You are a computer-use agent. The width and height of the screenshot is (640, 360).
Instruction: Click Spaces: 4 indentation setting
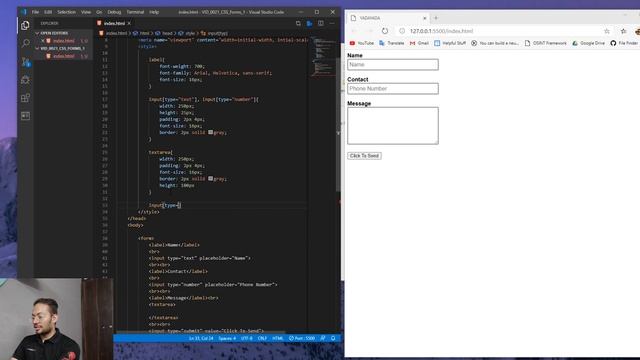coord(227,338)
